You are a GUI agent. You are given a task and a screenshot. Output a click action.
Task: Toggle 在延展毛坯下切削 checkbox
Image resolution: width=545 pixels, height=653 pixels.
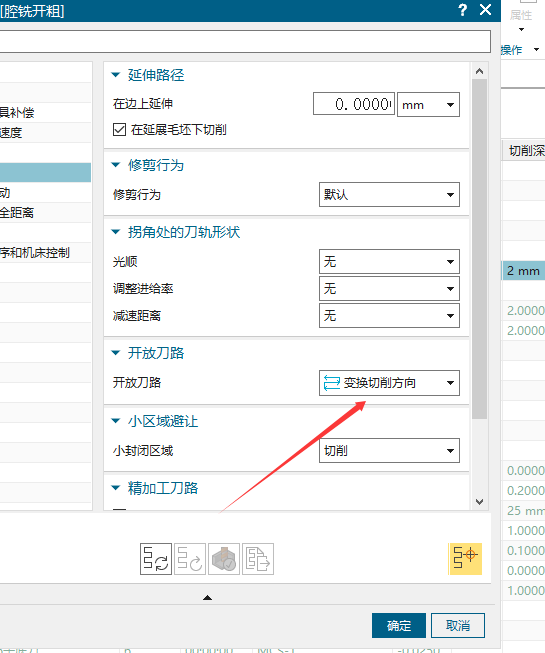[x=119, y=130]
